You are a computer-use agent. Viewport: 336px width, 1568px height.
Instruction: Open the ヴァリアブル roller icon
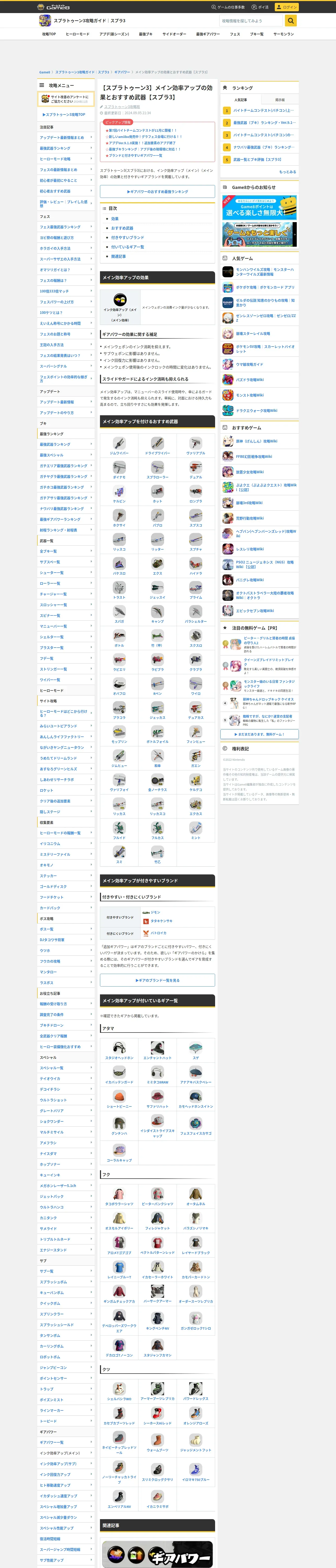(196, 443)
